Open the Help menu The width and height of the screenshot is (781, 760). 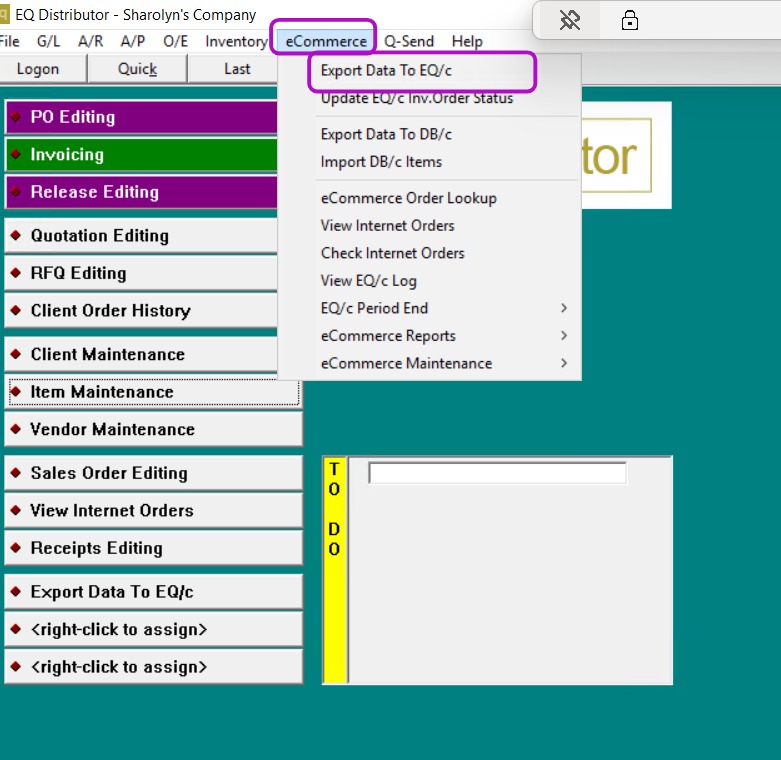coord(467,41)
